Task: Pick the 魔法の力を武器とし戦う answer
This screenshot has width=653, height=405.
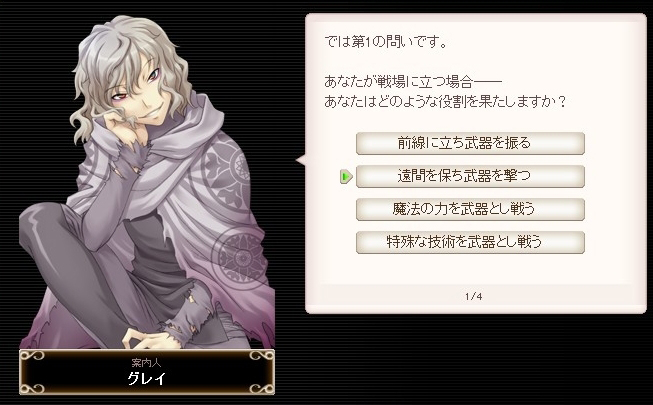Action: pos(470,209)
